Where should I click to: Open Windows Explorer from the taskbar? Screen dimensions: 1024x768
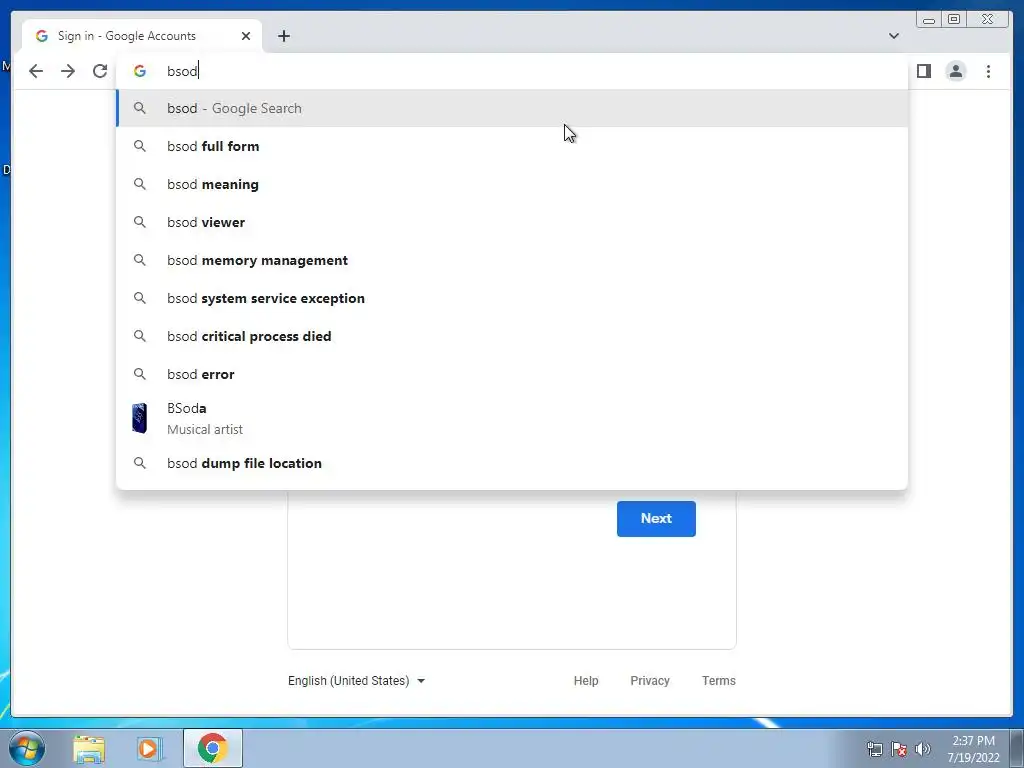point(89,748)
